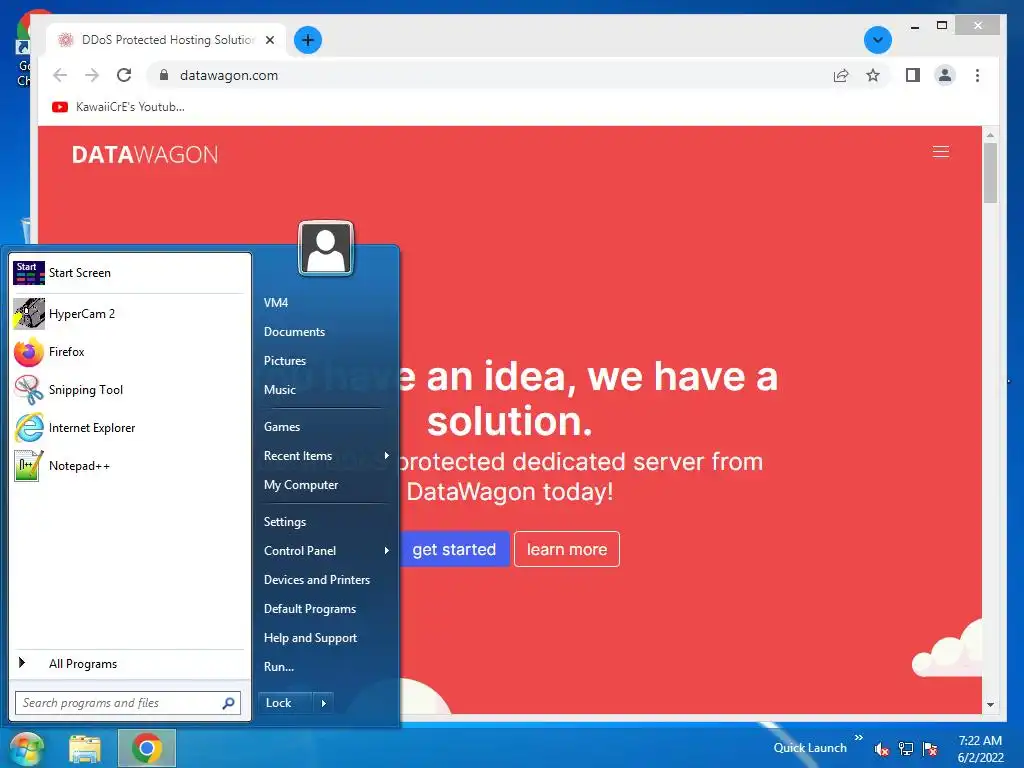The width and height of the screenshot is (1024, 768).
Task: Click the DATAWAGON logo
Action: [145, 155]
